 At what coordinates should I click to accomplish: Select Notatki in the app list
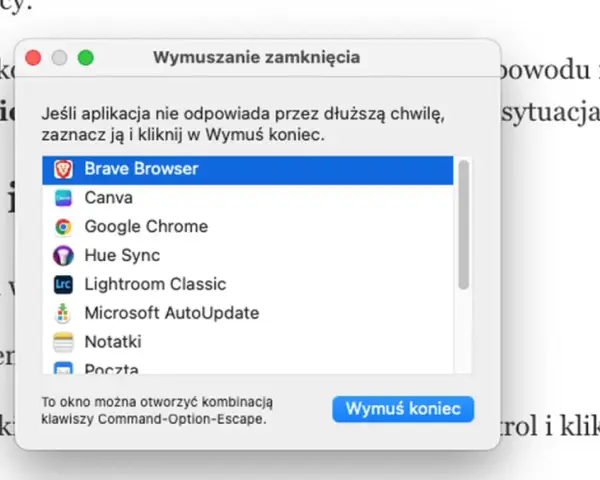click(248, 342)
